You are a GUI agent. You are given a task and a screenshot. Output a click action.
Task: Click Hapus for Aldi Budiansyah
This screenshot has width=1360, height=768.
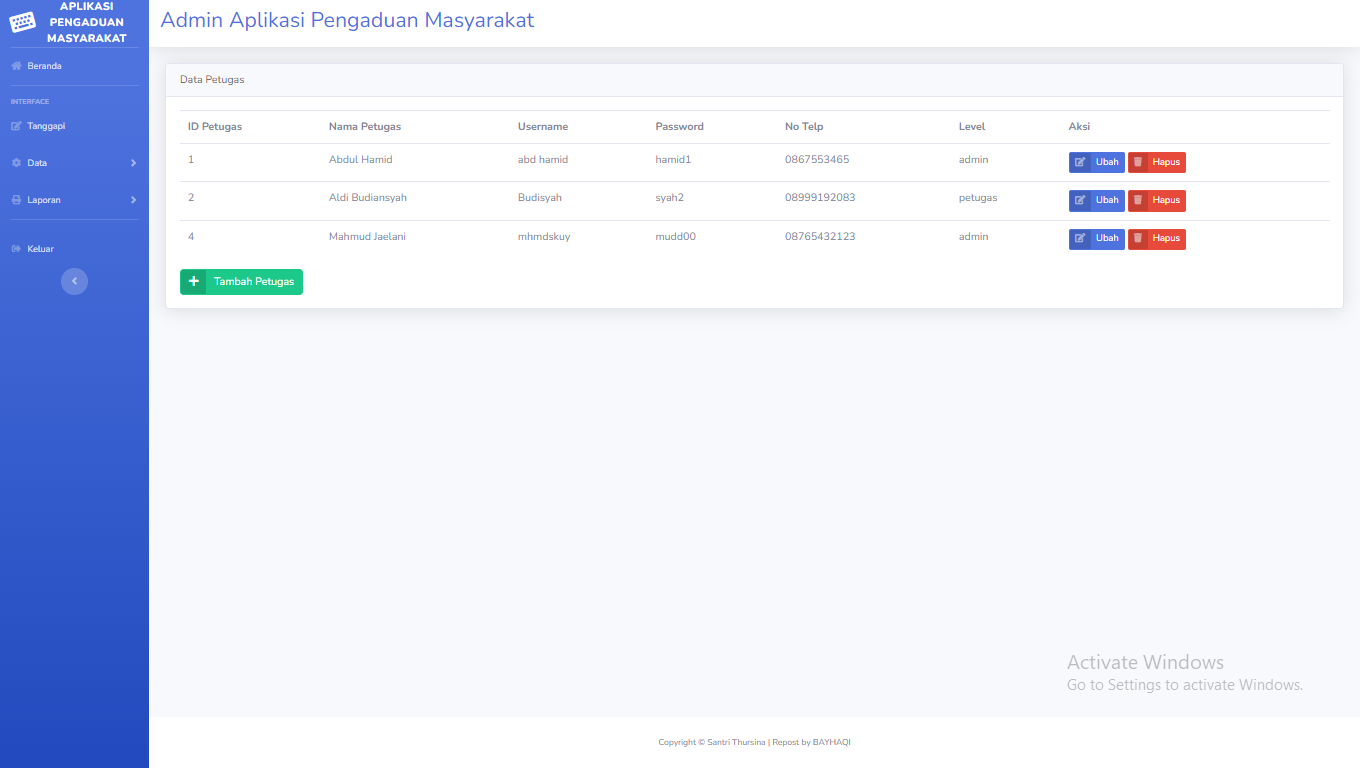point(1157,200)
